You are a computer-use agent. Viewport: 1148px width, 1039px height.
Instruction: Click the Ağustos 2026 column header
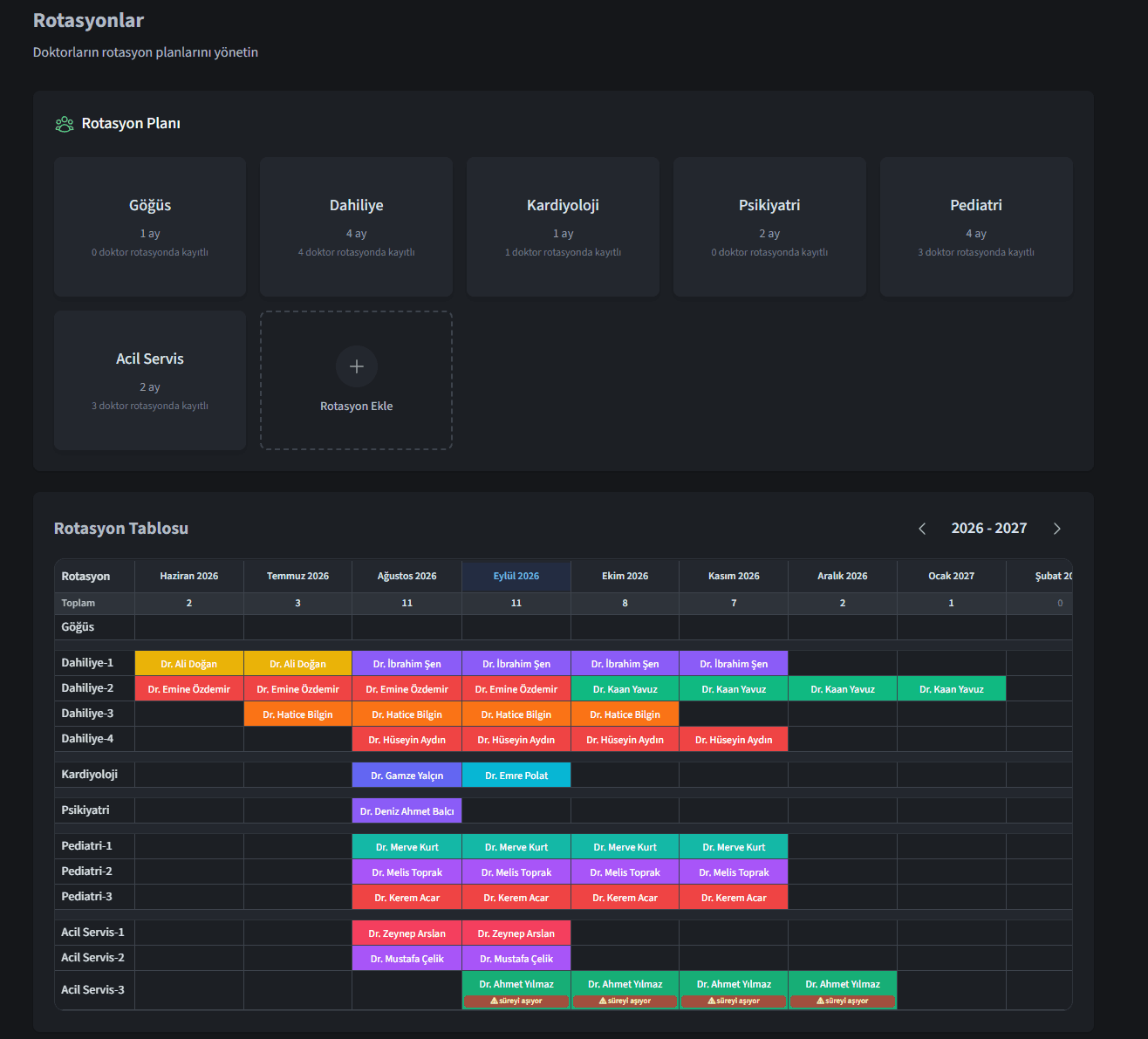tap(407, 576)
